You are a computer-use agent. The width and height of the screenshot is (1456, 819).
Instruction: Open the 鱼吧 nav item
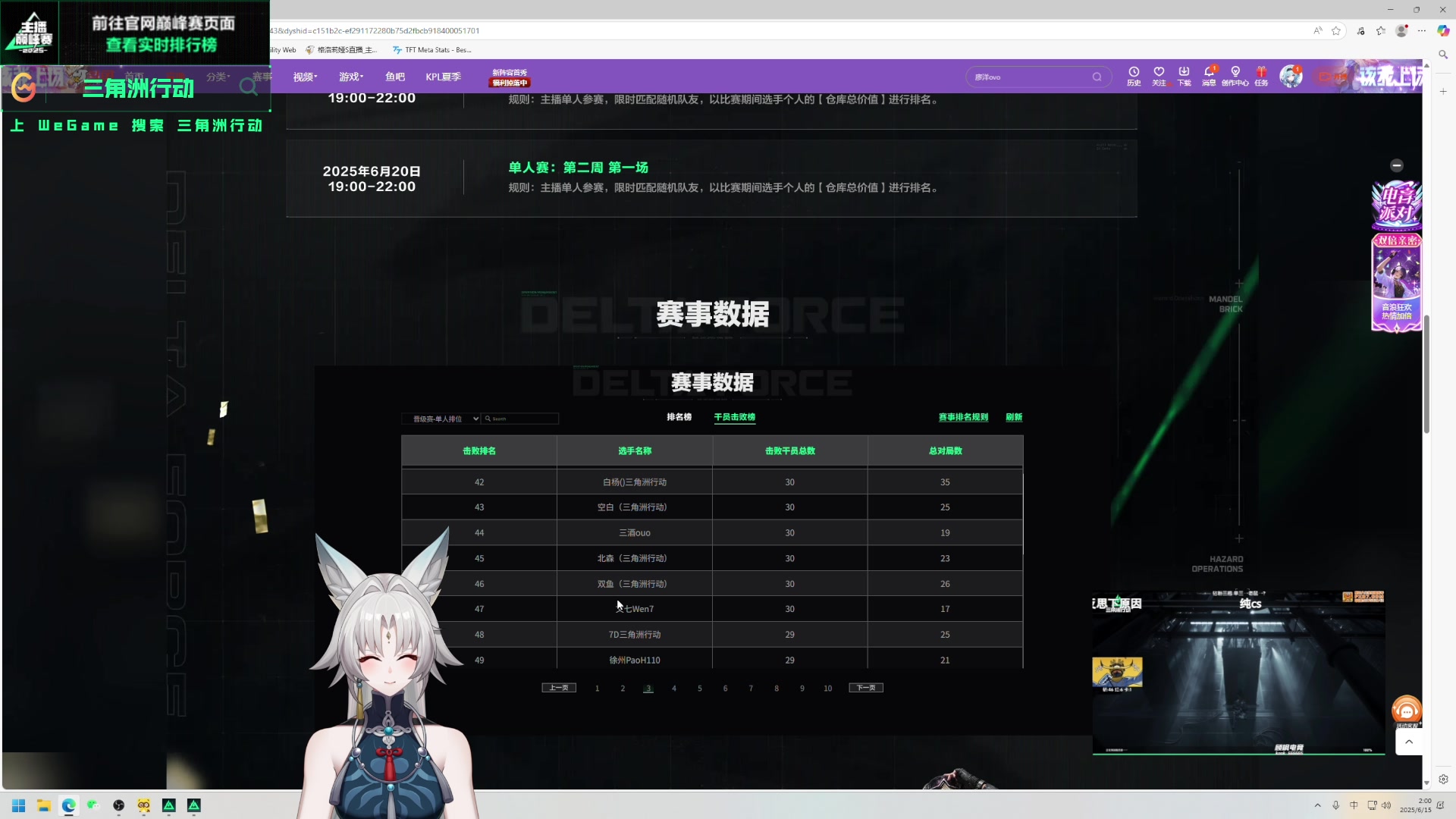(x=395, y=77)
